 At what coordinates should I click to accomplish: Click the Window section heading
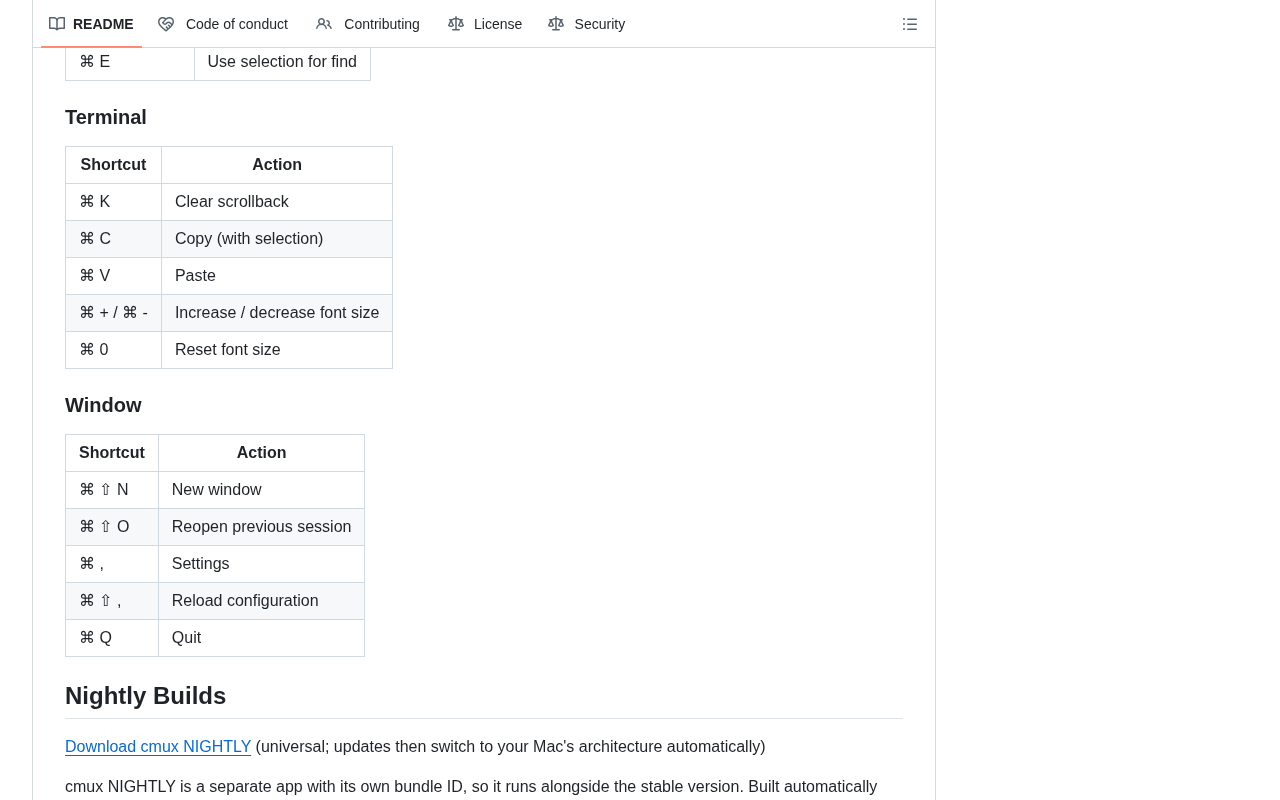tap(103, 405)
